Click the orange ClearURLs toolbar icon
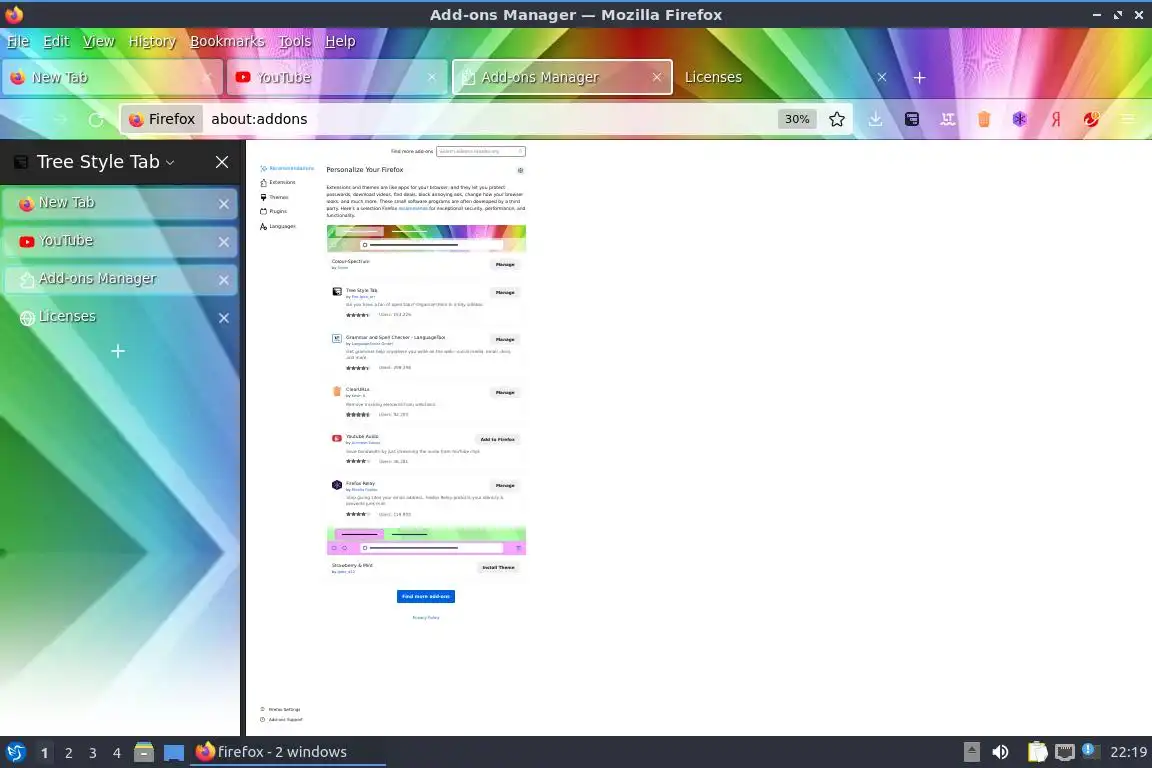Image resolution: width=1152 pixels, height=768 pixels. [984, 119]
